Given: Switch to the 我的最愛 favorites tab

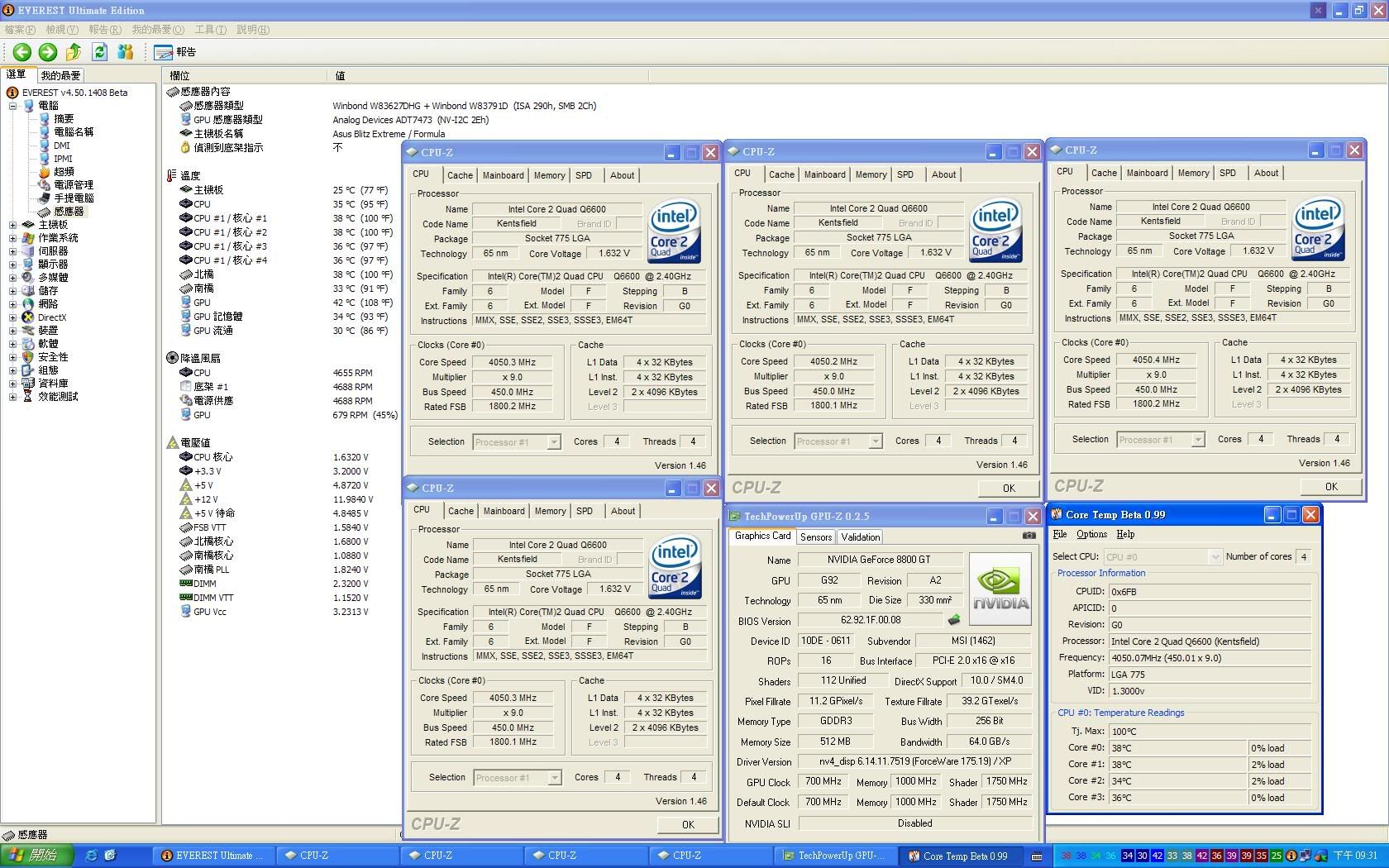Looking at the screenshot, I should coord(60,75).
